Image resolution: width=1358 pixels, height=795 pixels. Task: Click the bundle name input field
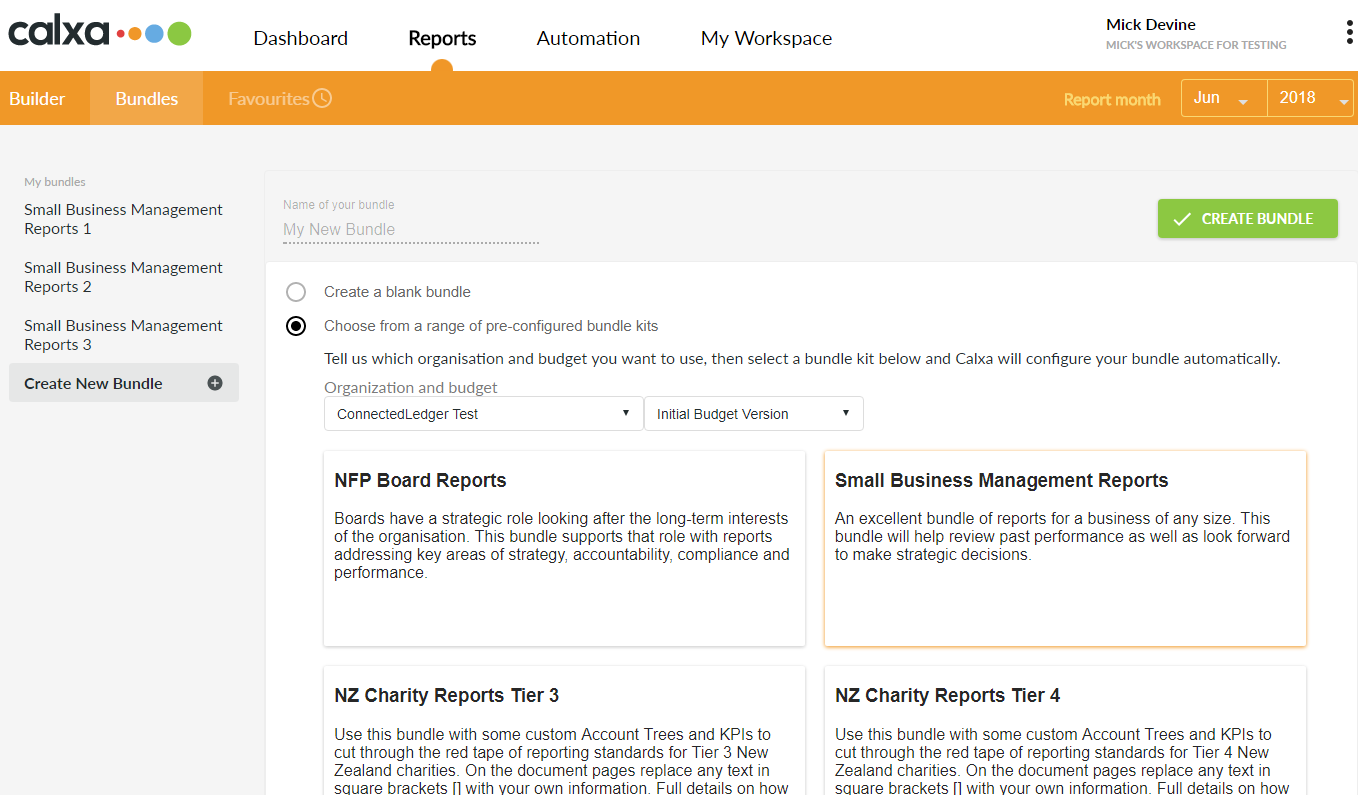pos(411,230)
